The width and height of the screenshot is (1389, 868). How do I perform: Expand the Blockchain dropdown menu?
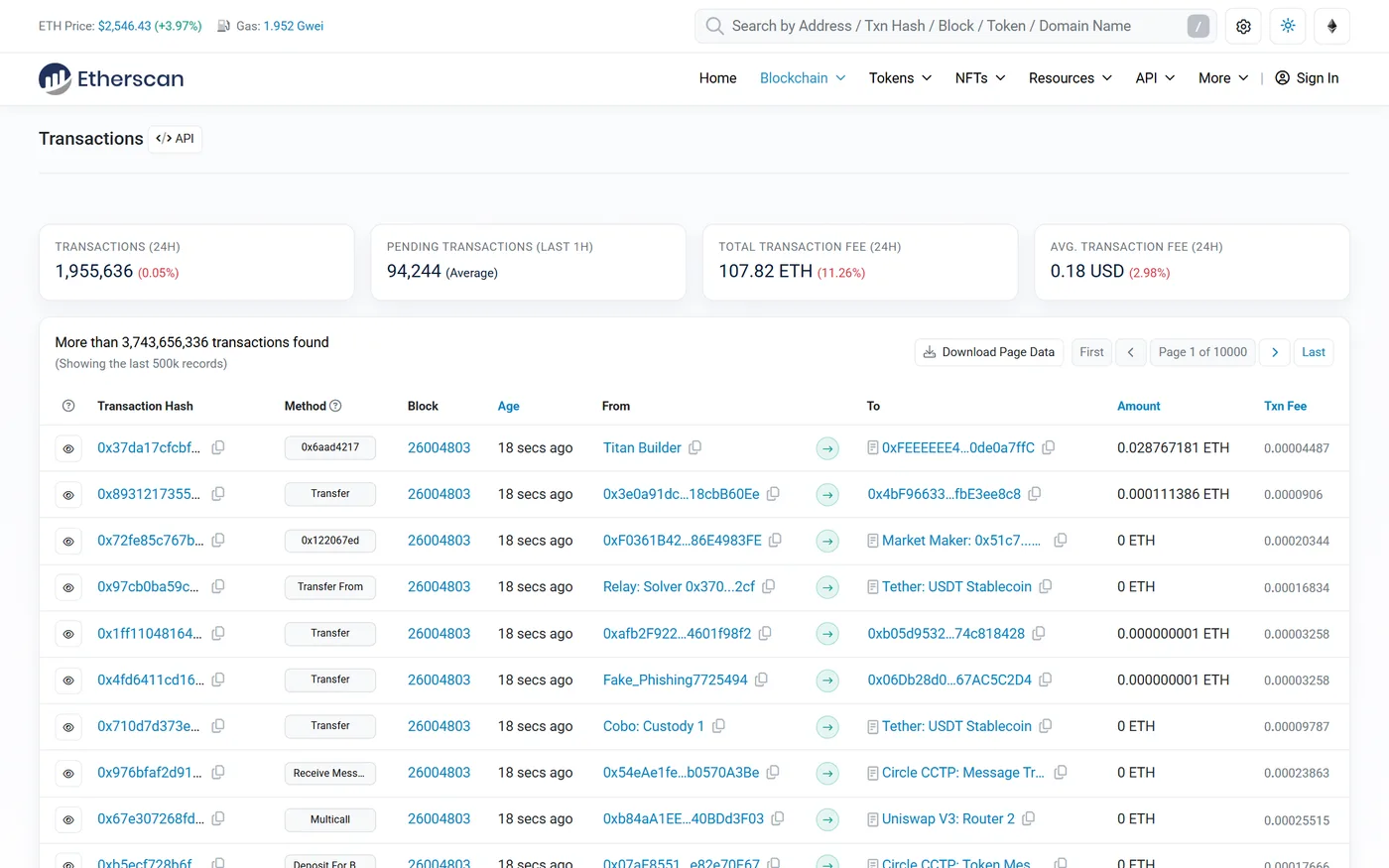coord(803,78)
